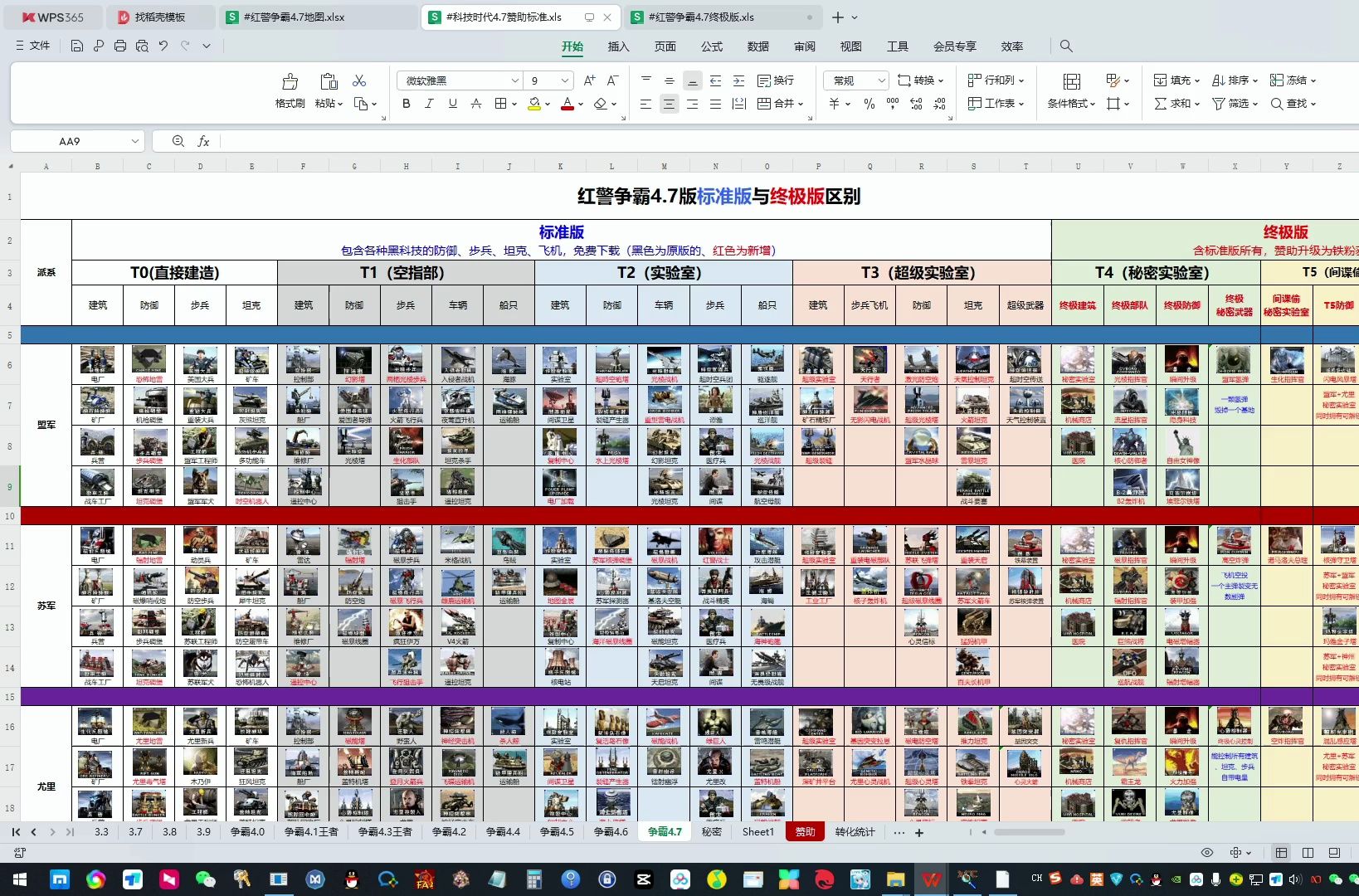This screenshot has height=896, width=1359.
Task: Click the Find (查找) magnifier icon
Action: (x=1277, y=104)
